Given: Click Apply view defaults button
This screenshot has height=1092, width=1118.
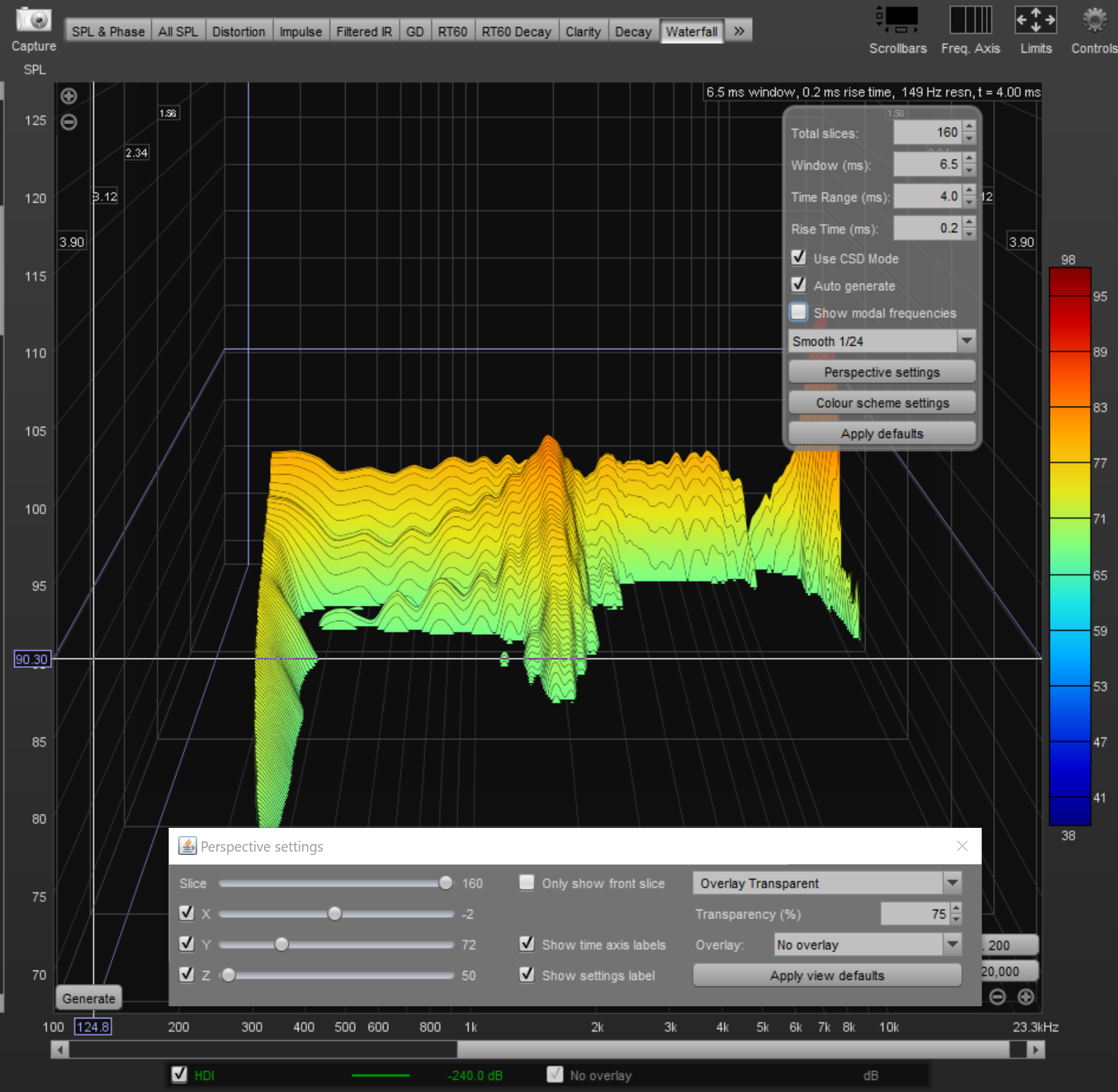Looking at the screenshot, I should click(x=827, y=975).
